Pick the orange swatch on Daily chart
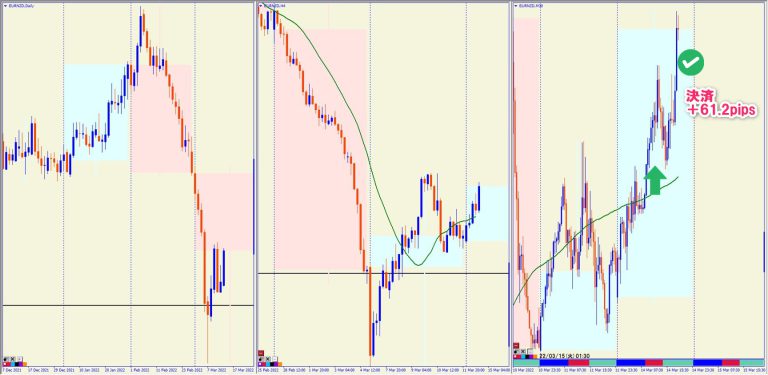768x375 pixels. [25, 364]
